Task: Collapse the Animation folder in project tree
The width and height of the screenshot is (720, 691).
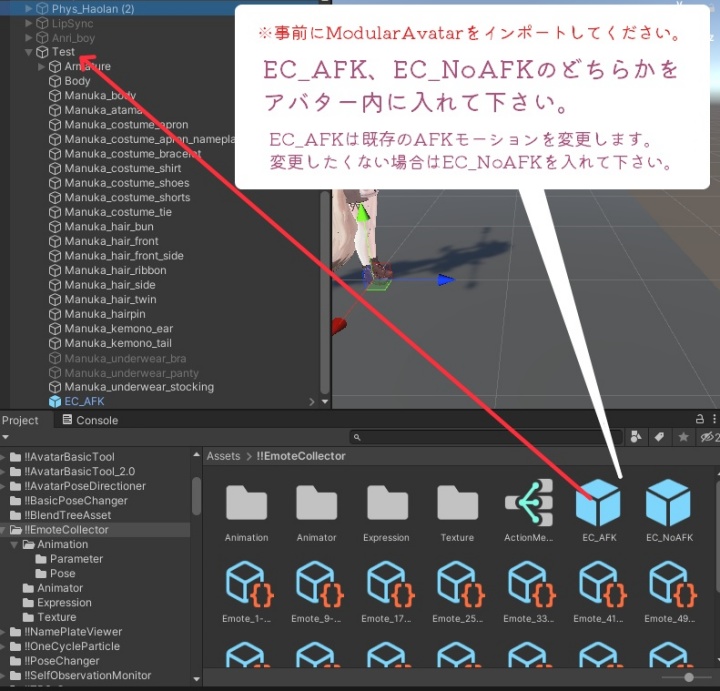Action: point(14,545)
